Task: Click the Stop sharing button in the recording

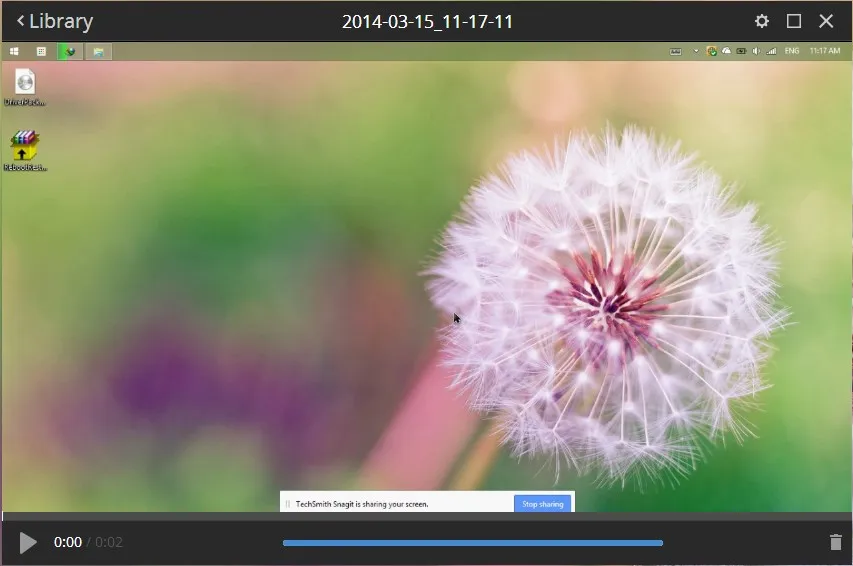Action: point(542,504)
